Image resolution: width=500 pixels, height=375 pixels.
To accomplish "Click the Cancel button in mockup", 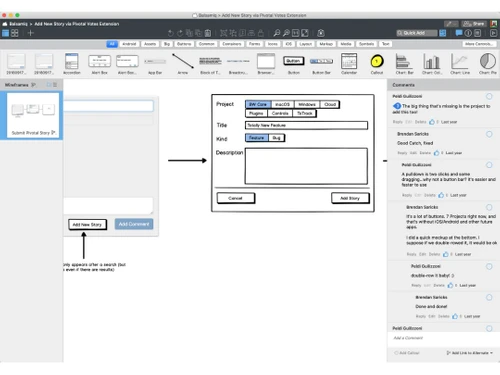I will coord(235,198).
